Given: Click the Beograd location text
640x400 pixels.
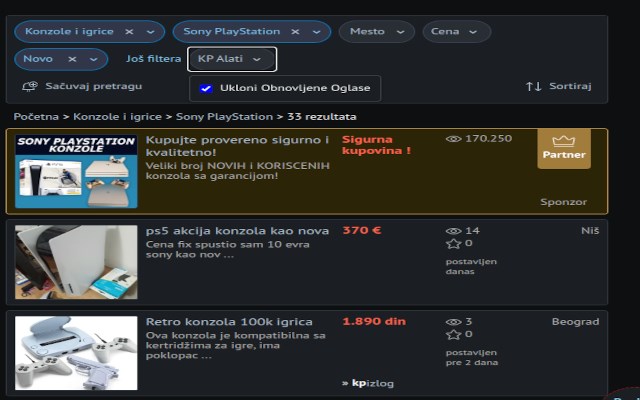Looking at the screenshot, I should [x=576, y=322].
